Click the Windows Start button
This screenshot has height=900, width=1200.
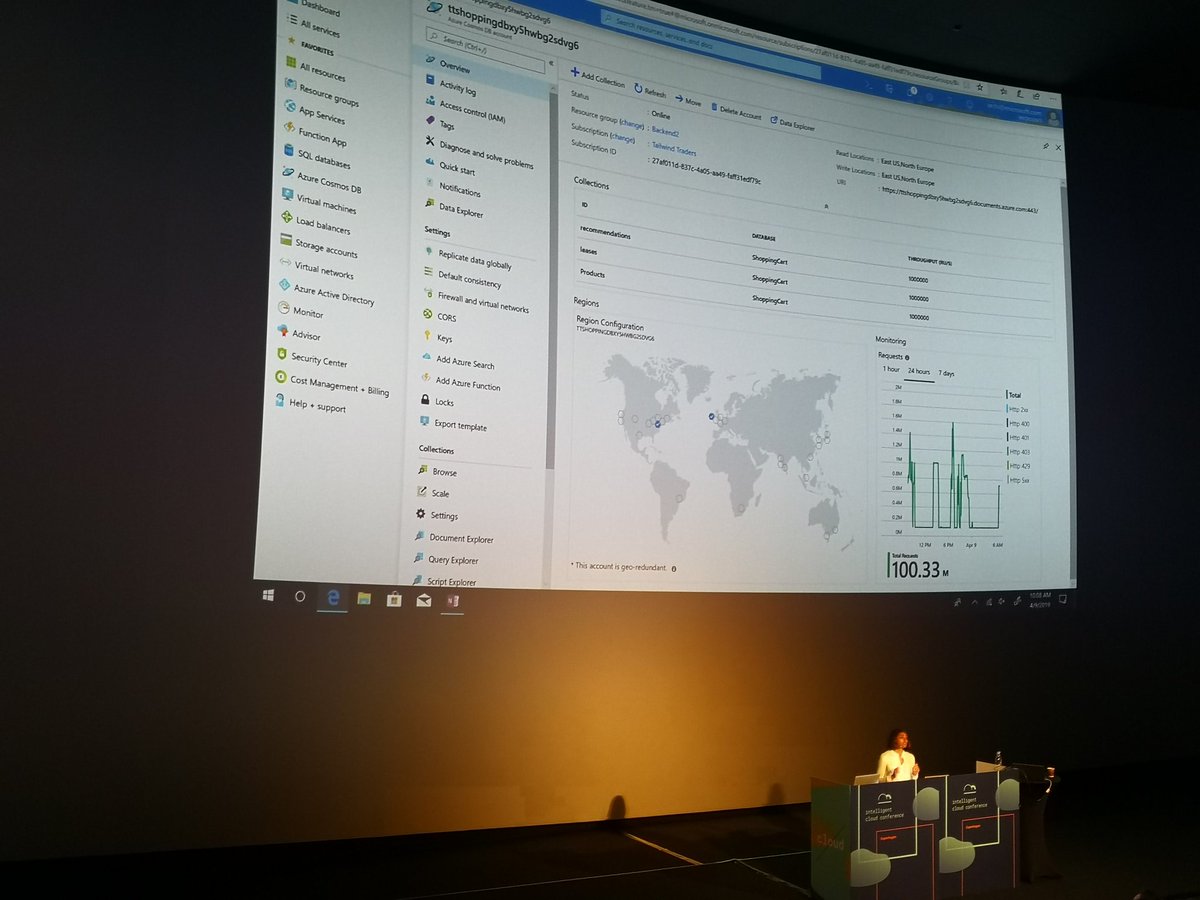268,595
